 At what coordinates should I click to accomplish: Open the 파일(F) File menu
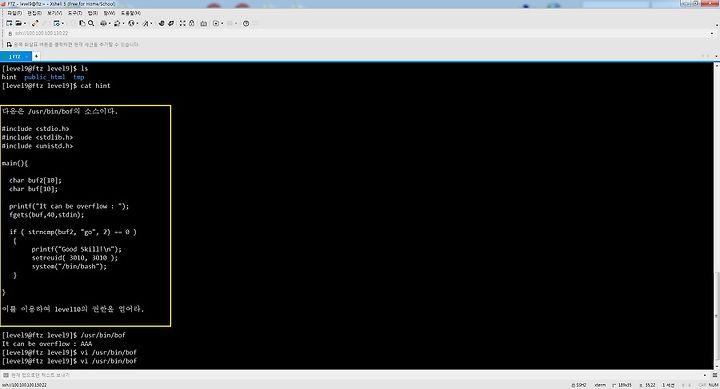tap(15, 13)
